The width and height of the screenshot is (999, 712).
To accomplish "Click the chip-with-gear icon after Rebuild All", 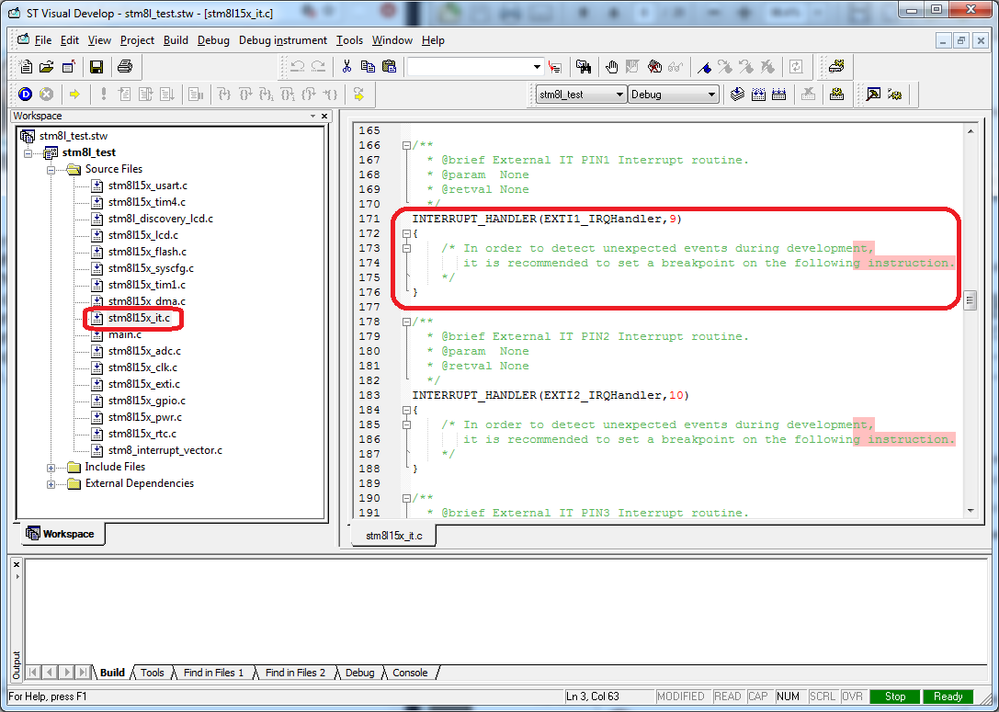I will 837,94.
